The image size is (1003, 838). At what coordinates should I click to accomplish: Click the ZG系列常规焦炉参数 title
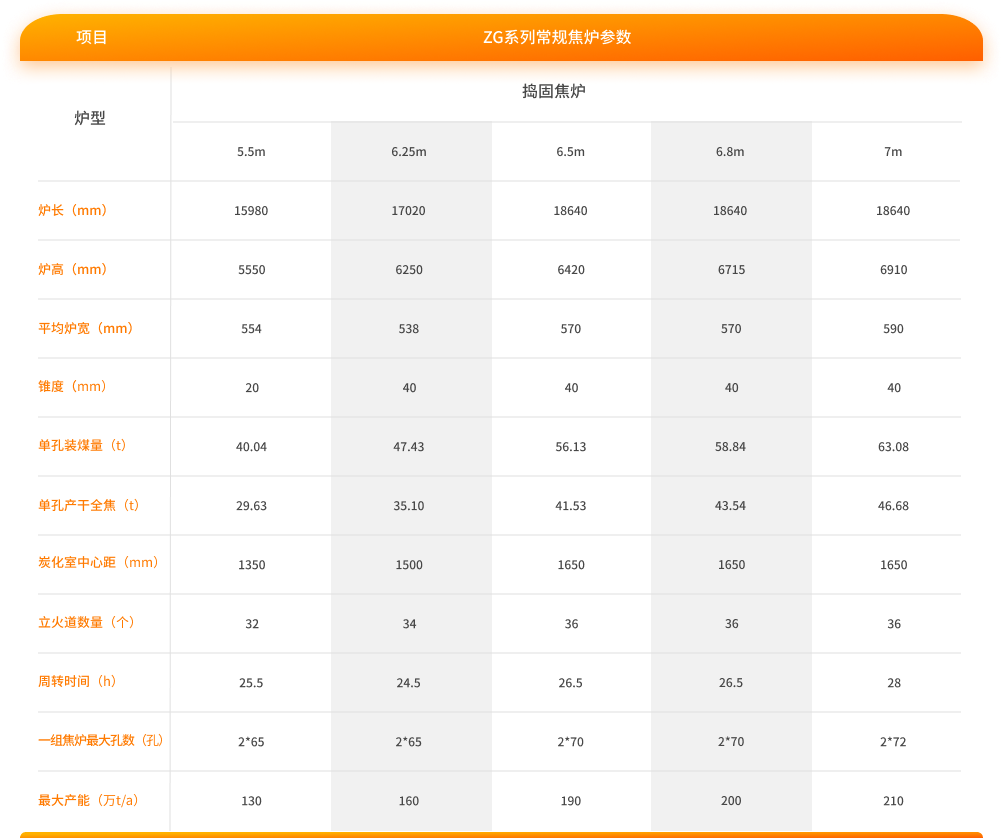(557, 38)
